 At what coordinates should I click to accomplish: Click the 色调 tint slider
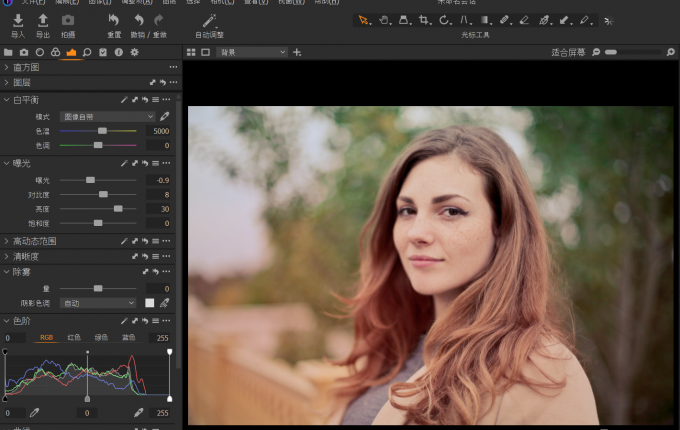98,145
